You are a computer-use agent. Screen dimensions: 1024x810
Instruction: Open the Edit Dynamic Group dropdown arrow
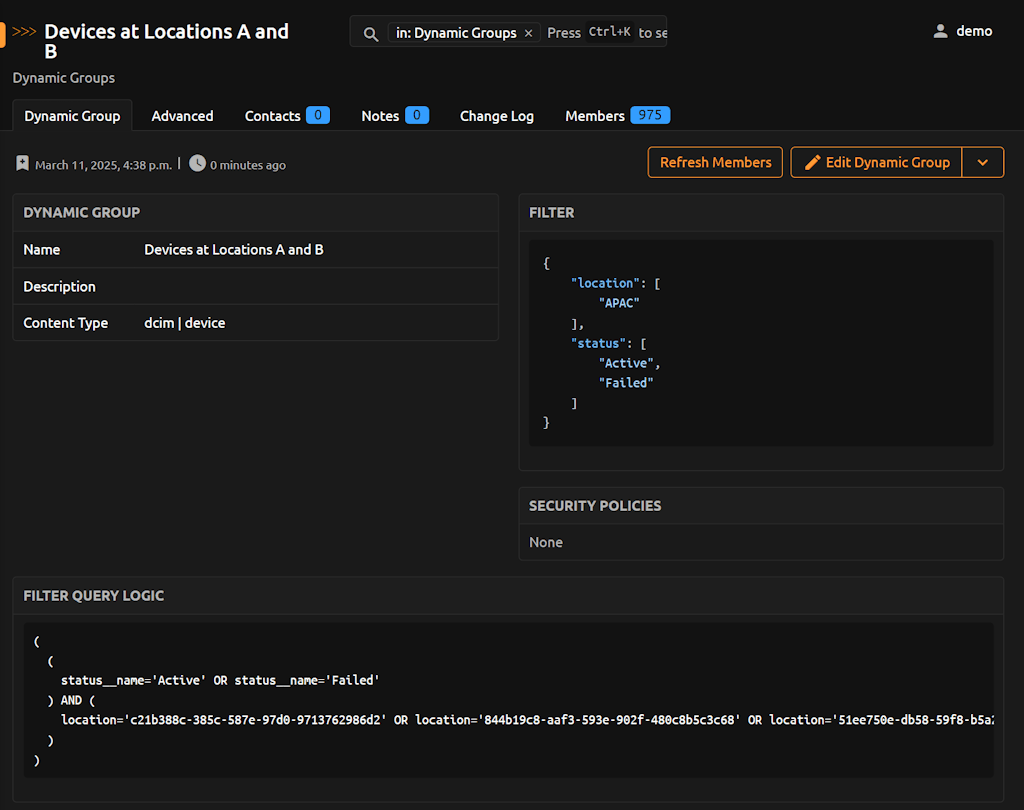[982, 162]
